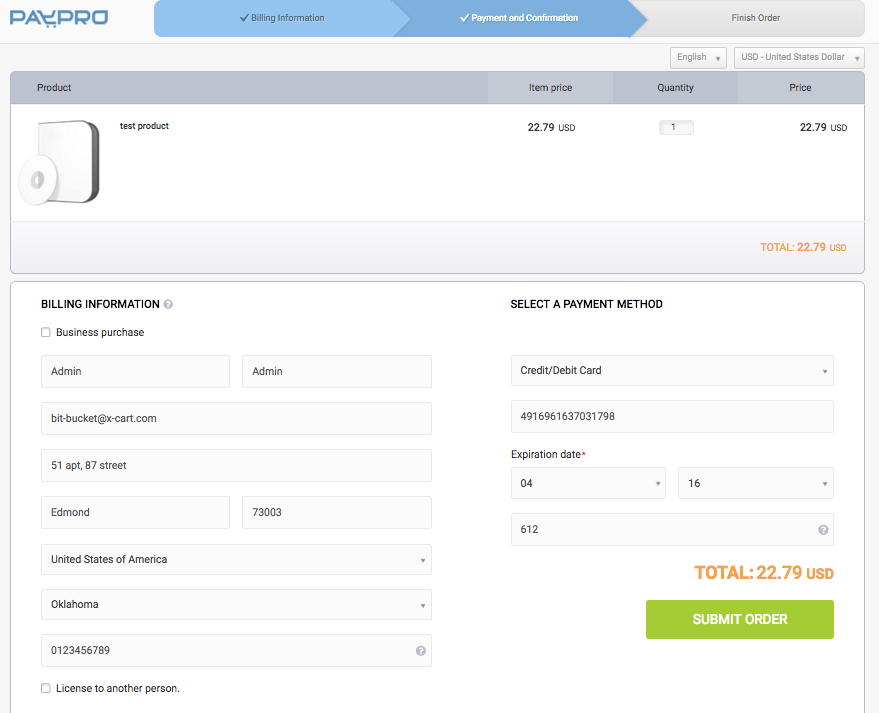Click the test product thumbnail image

click(60, 160)
